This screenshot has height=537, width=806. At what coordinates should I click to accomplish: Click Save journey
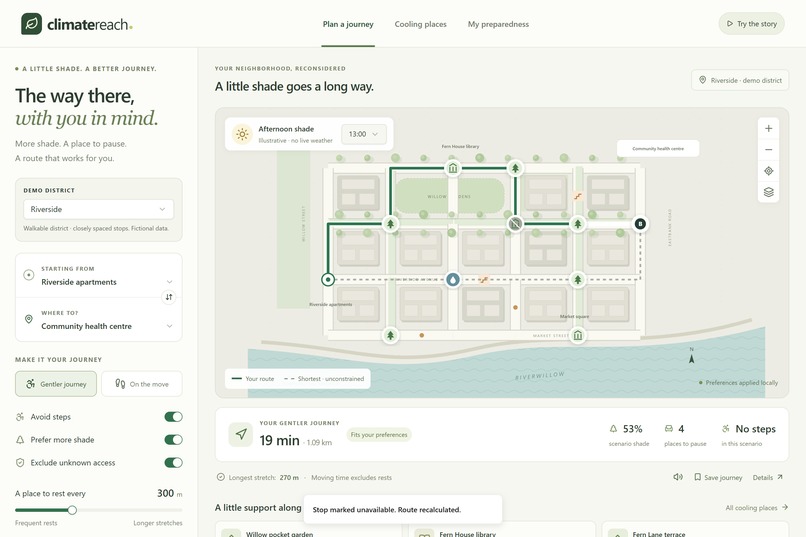click(x=718, y=477)
